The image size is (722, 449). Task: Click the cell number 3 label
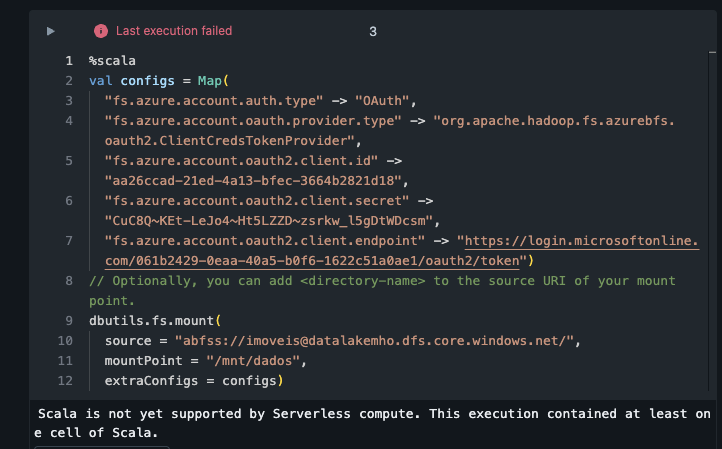point(373,31)
